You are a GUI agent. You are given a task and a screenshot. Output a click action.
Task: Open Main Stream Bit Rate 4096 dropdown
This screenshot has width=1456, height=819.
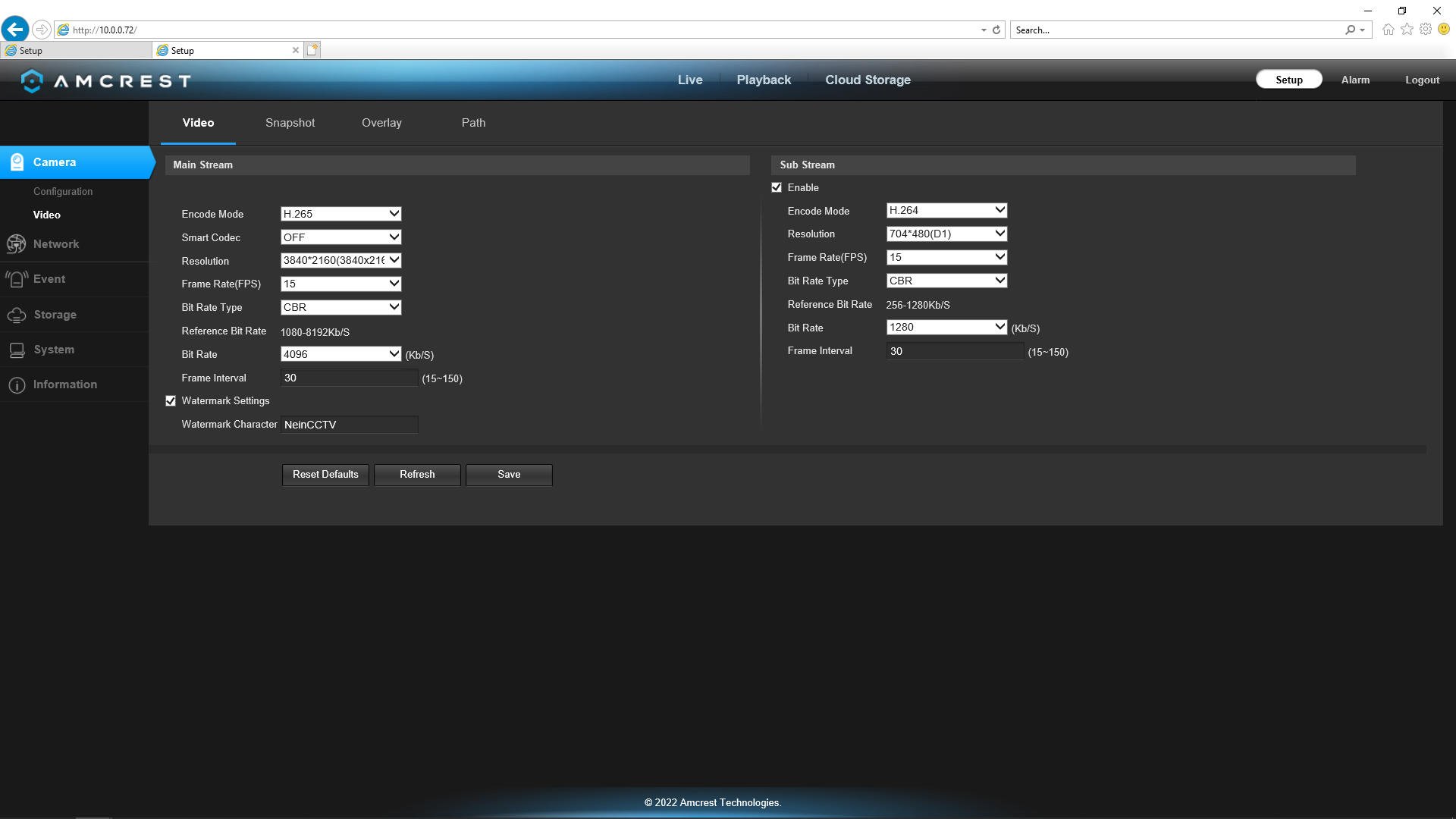pyautogui.click(x=340, y=354)
